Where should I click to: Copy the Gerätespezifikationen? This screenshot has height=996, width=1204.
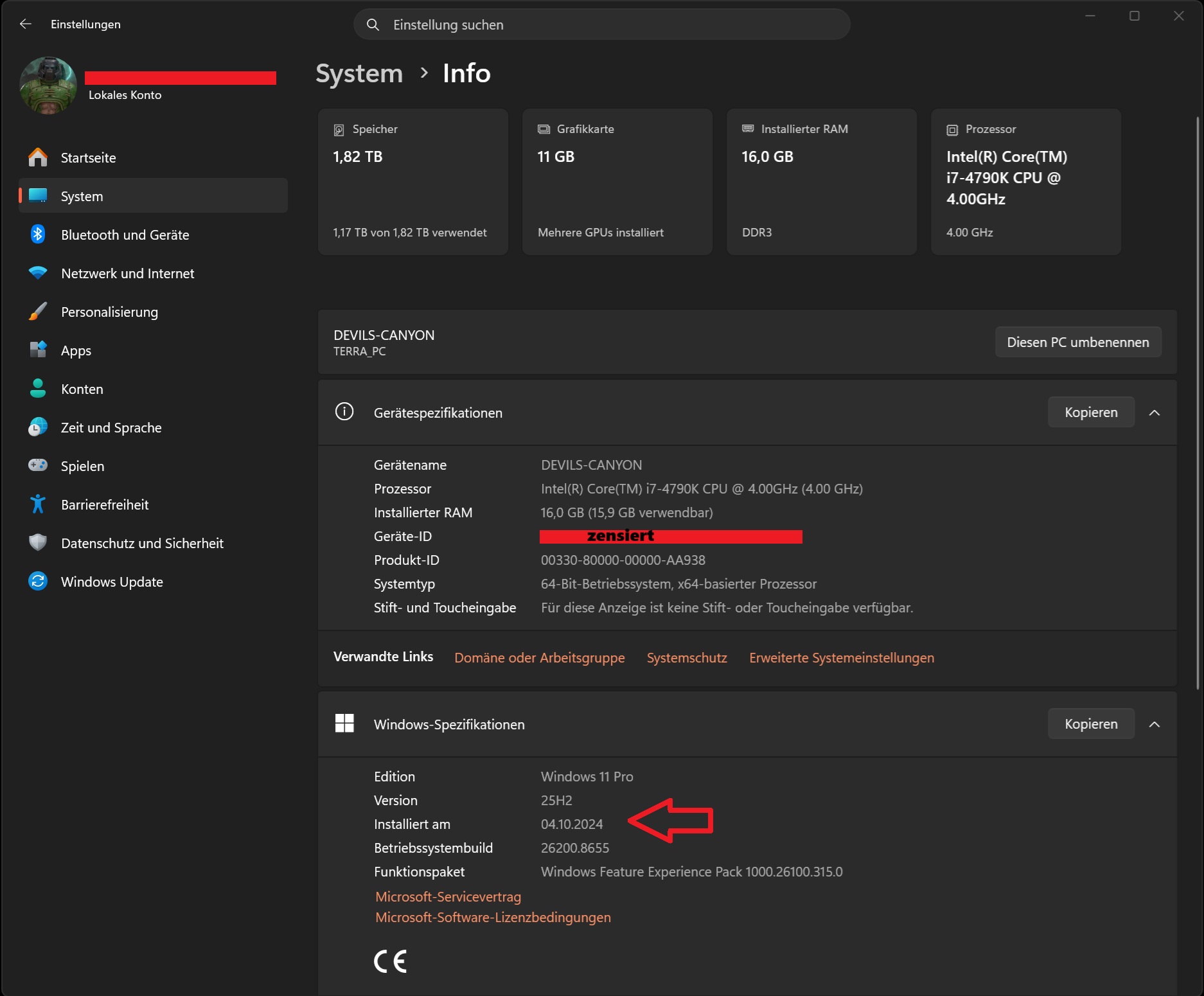pyautogui.click(x=1091, y=413)
